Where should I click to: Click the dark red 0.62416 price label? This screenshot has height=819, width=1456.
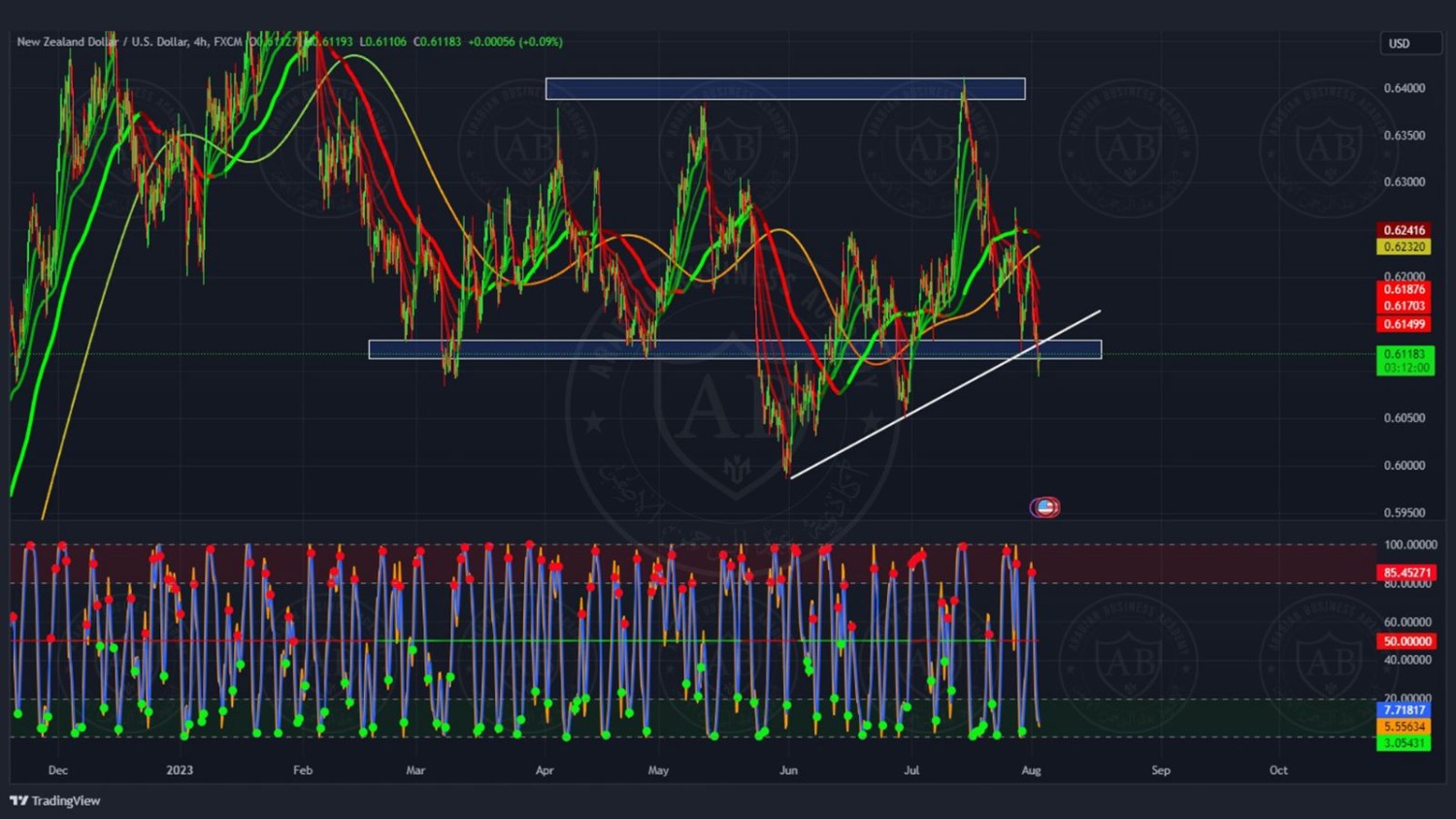pos(1404,230)
